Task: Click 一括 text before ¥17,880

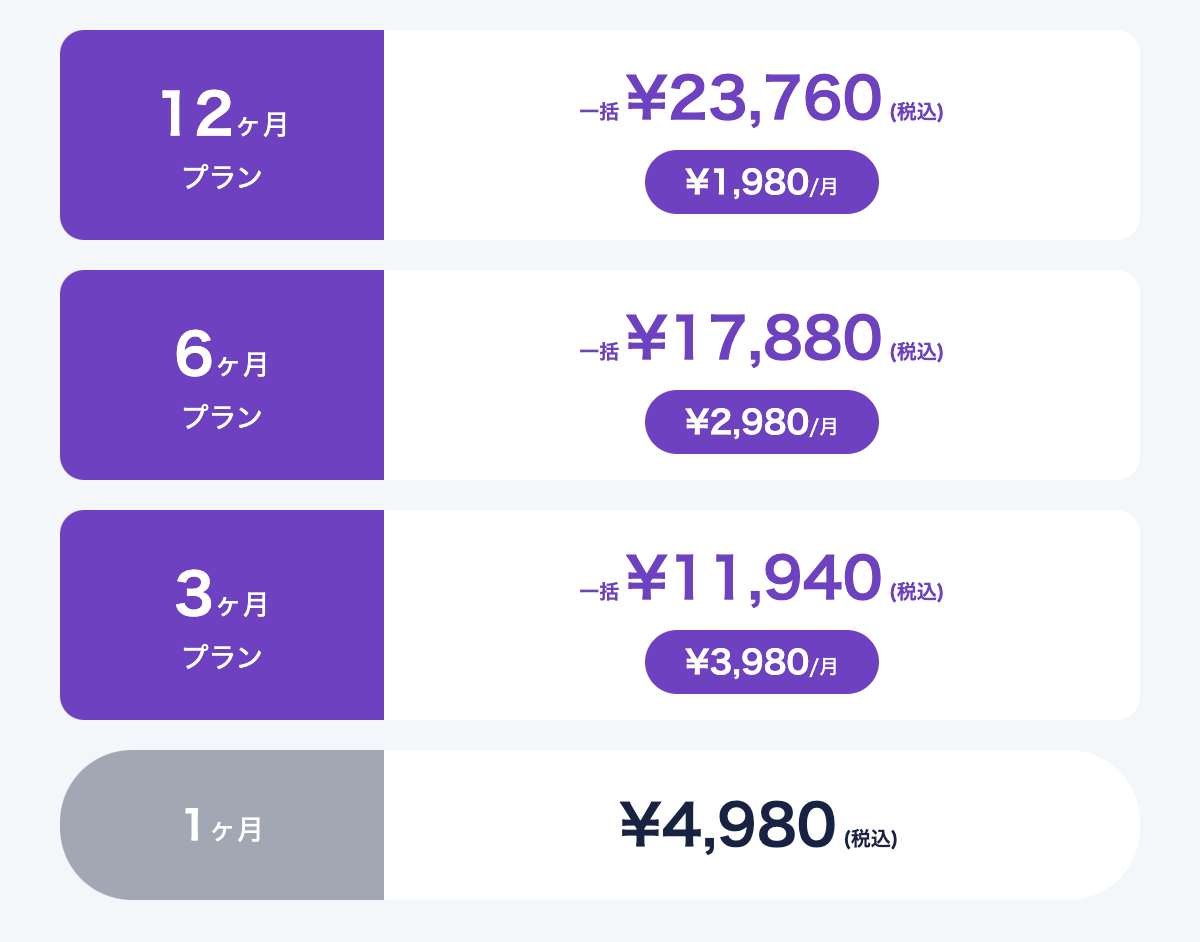Action: click(x=599, y=352)
